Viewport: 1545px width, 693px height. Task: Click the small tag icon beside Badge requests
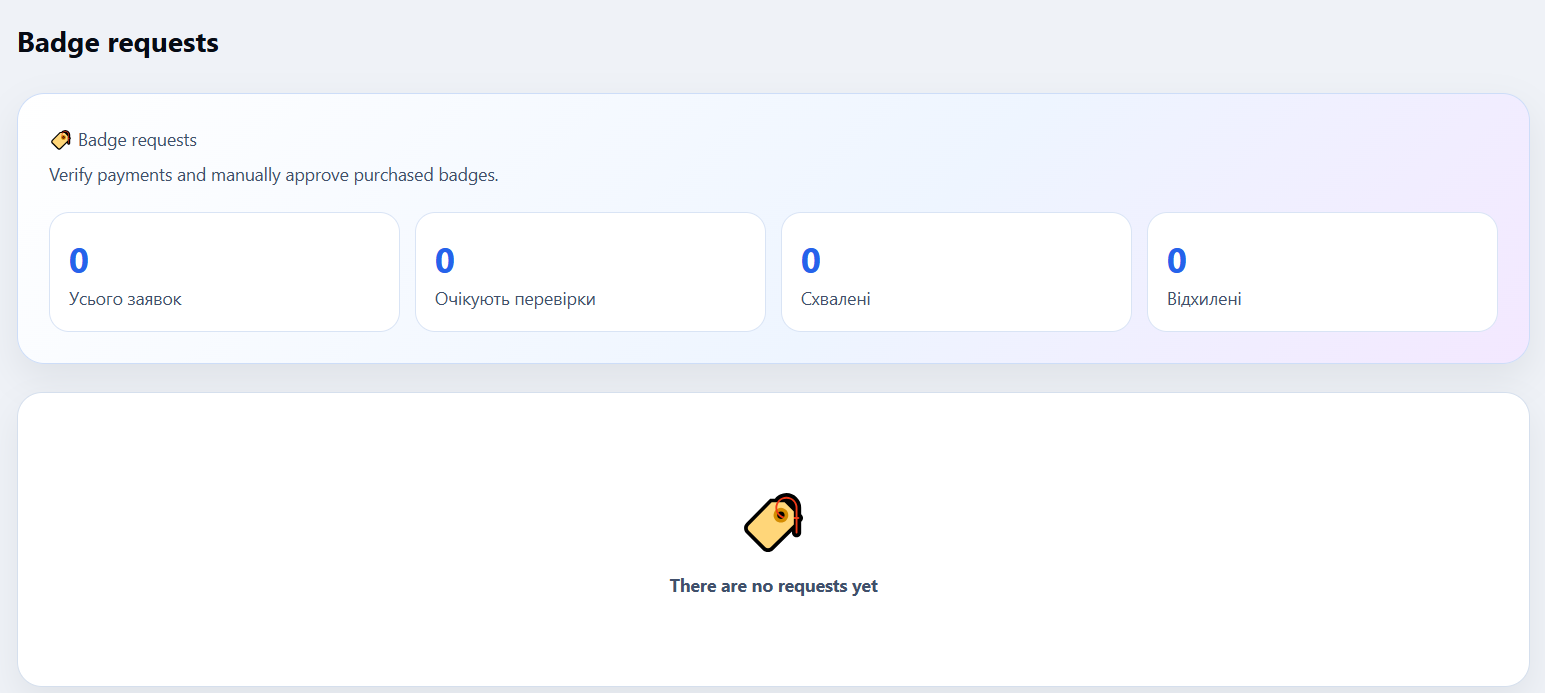[x=60, y=140]
